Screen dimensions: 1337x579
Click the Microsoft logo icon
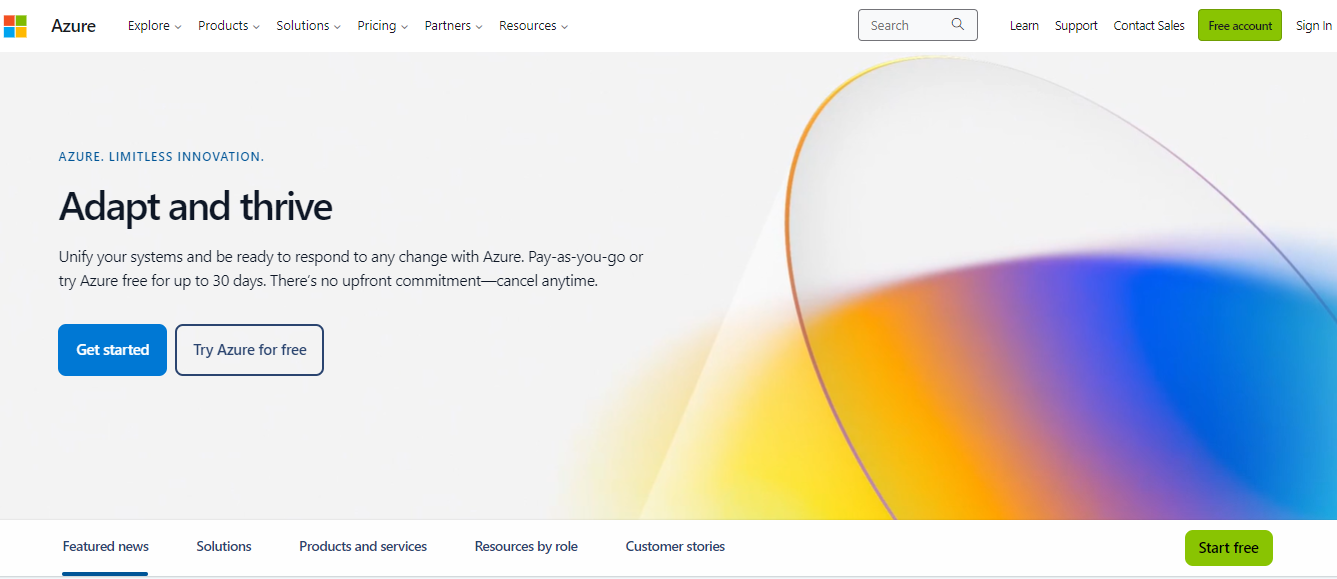tap(15, 26)
